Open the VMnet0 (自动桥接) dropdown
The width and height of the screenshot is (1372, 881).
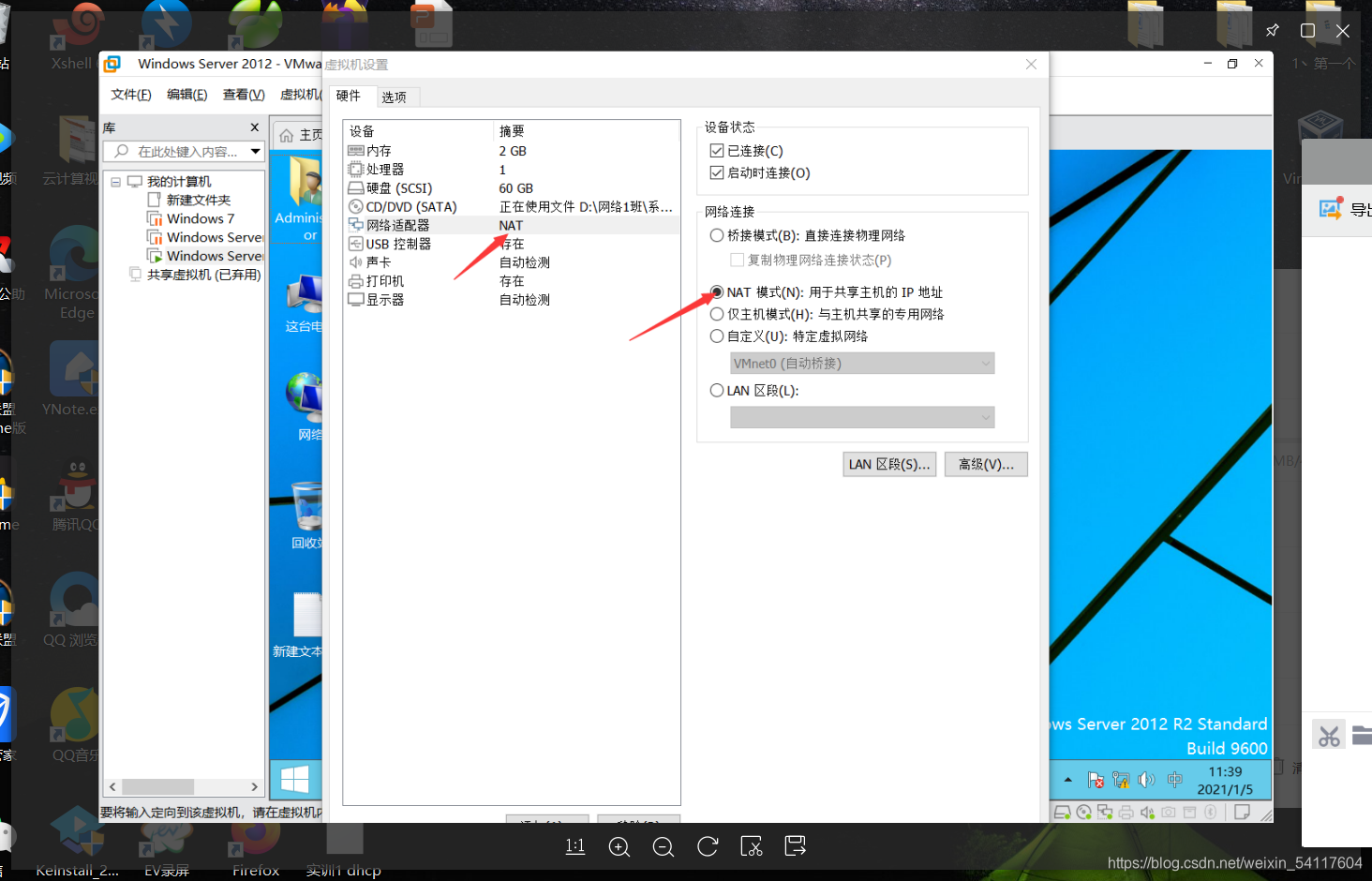tap(862, 364)
